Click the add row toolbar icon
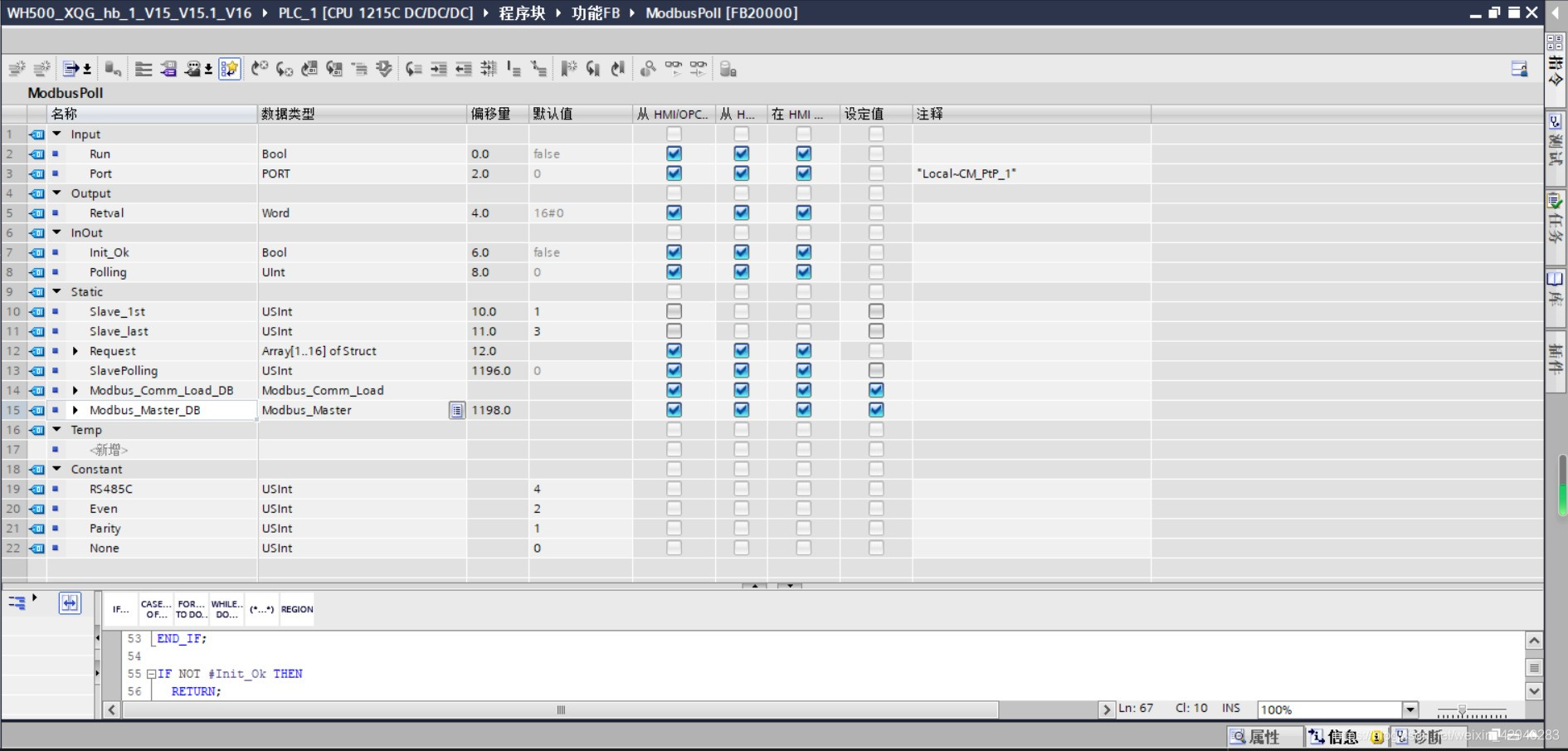Image resolution: width=1568 pixels, height=751 pixels. click(41, 69)
